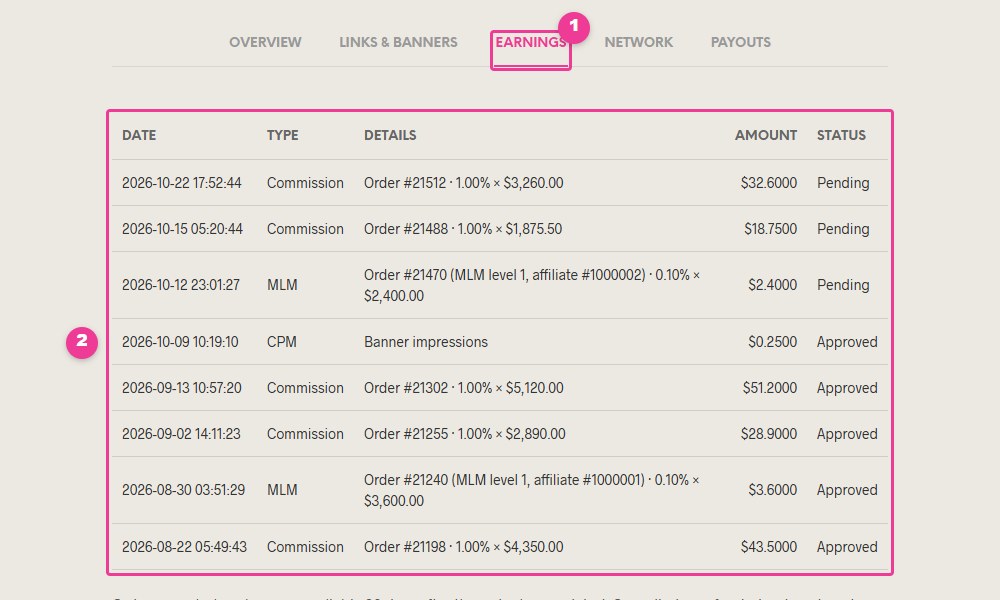Click MLM type in Order #21240 row
The height and width of the screenshot is (600, 1000).
(282, 490)
